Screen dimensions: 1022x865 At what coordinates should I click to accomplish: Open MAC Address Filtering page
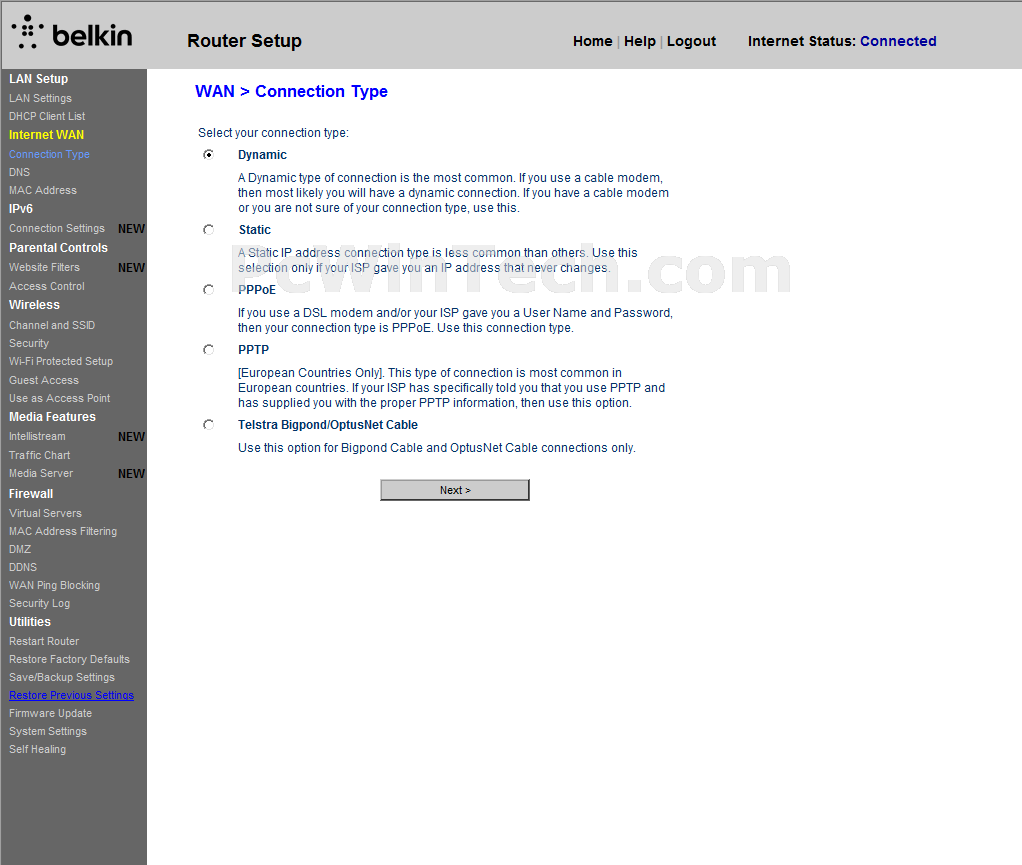(x=63, y=531)
